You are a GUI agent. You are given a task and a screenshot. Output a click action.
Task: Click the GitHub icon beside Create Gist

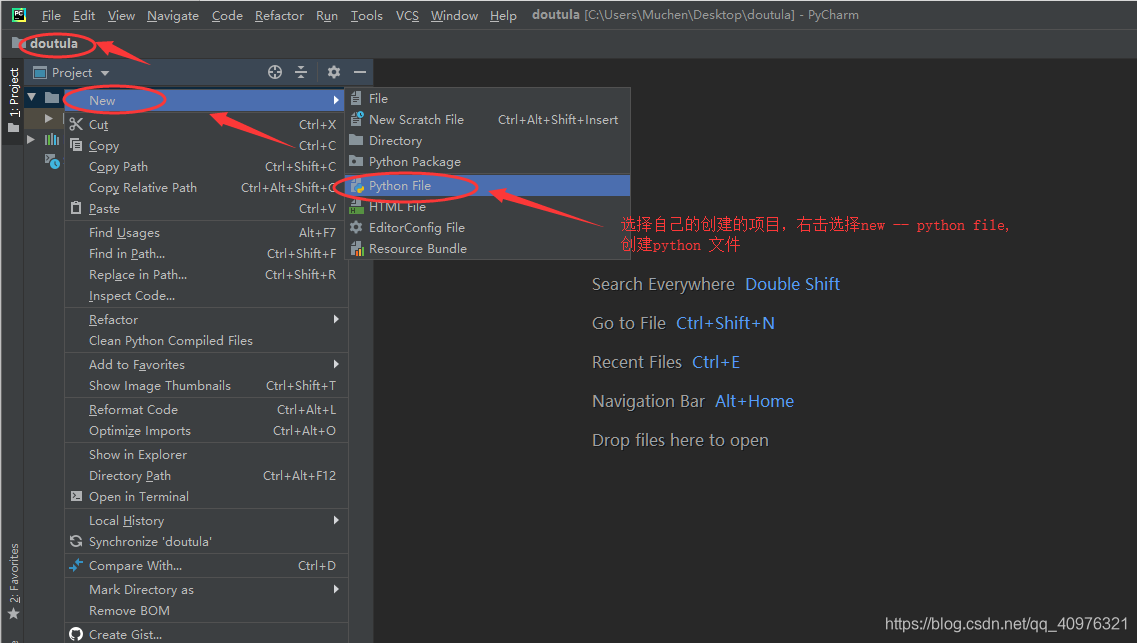point(76,634)
